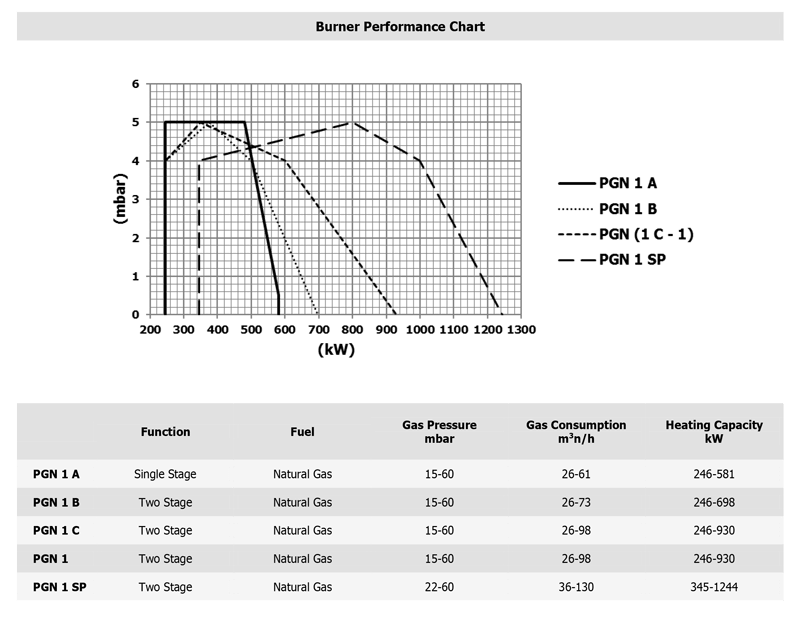This screenshot has width=800, height=618.
Task: Click the Single Stage function cell
Action: click(x=165, y=474)
